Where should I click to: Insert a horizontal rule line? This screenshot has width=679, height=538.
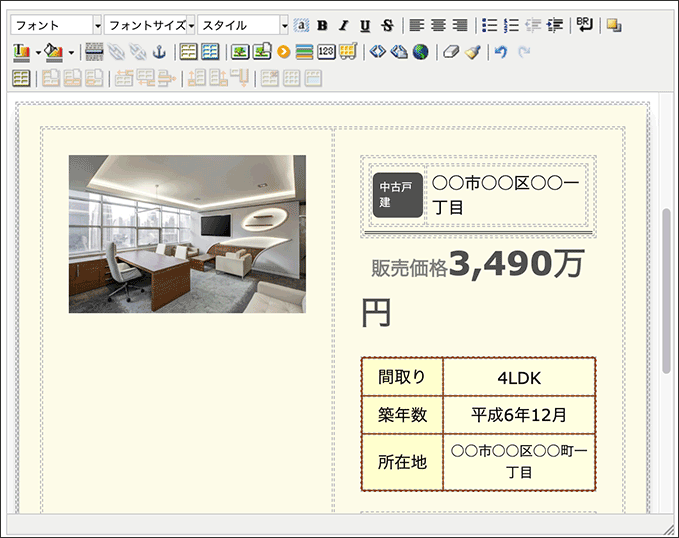click(x=94, y=52)
